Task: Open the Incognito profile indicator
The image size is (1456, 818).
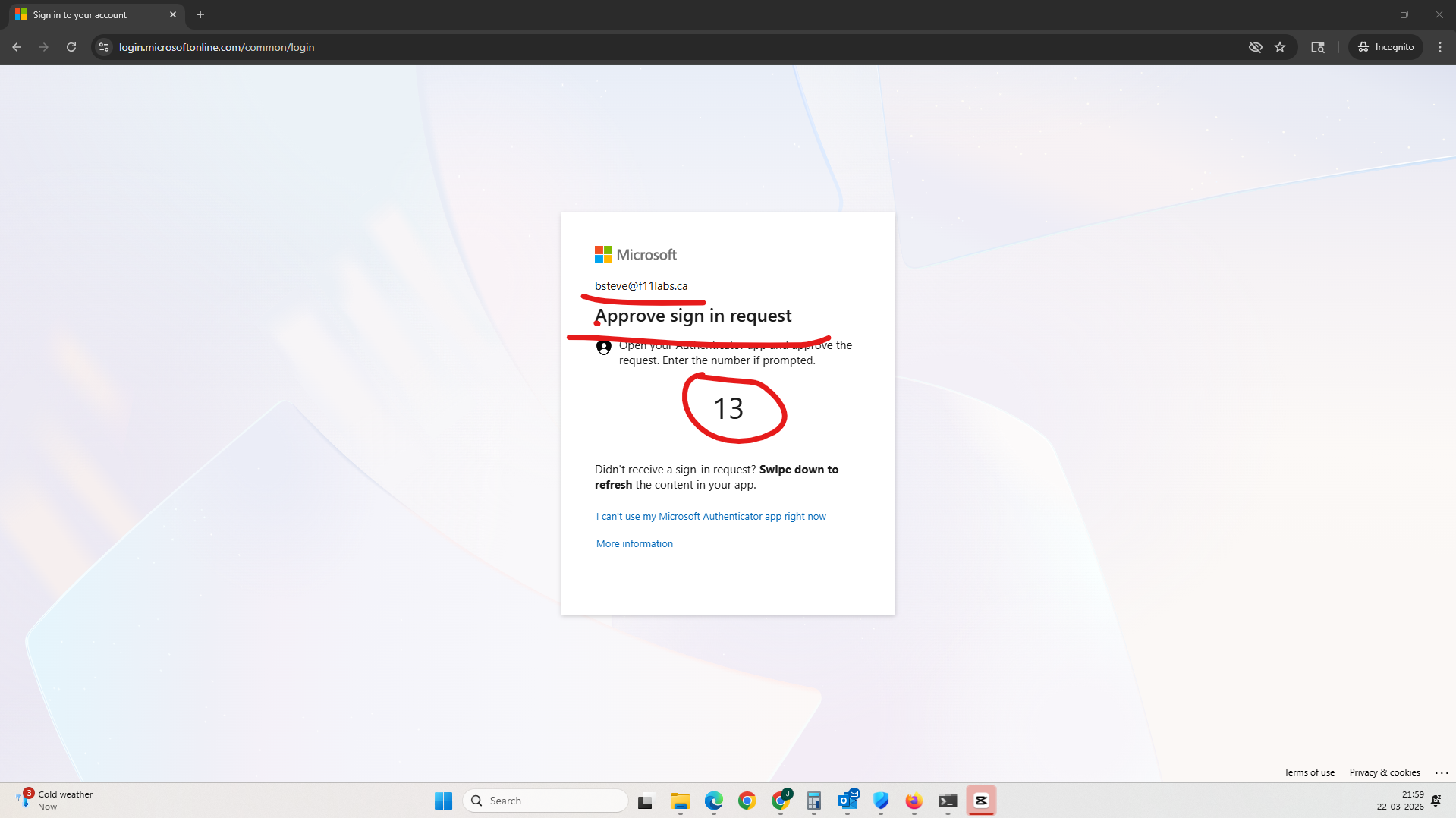Action: [x=1385, y=47]
